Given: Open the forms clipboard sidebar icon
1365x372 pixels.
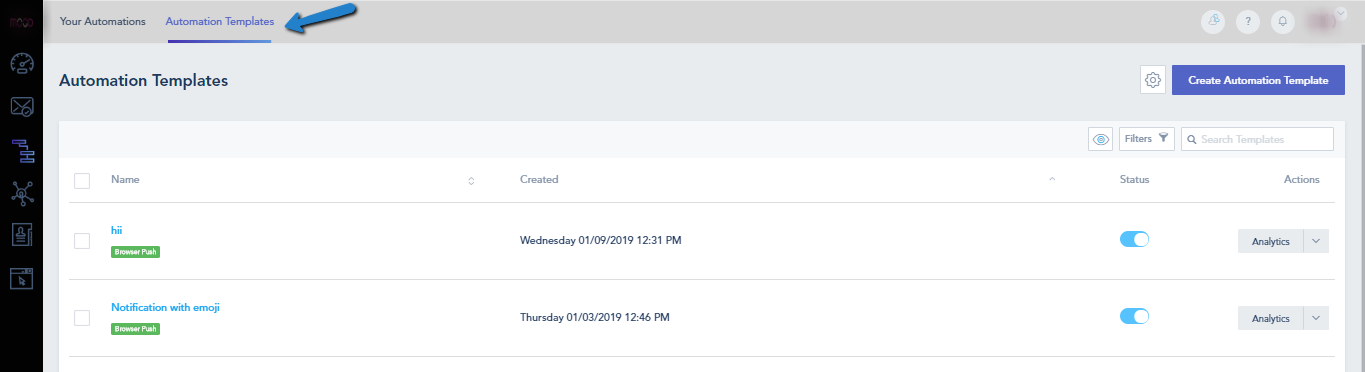Looking at the screenshot, I should 21,236.
